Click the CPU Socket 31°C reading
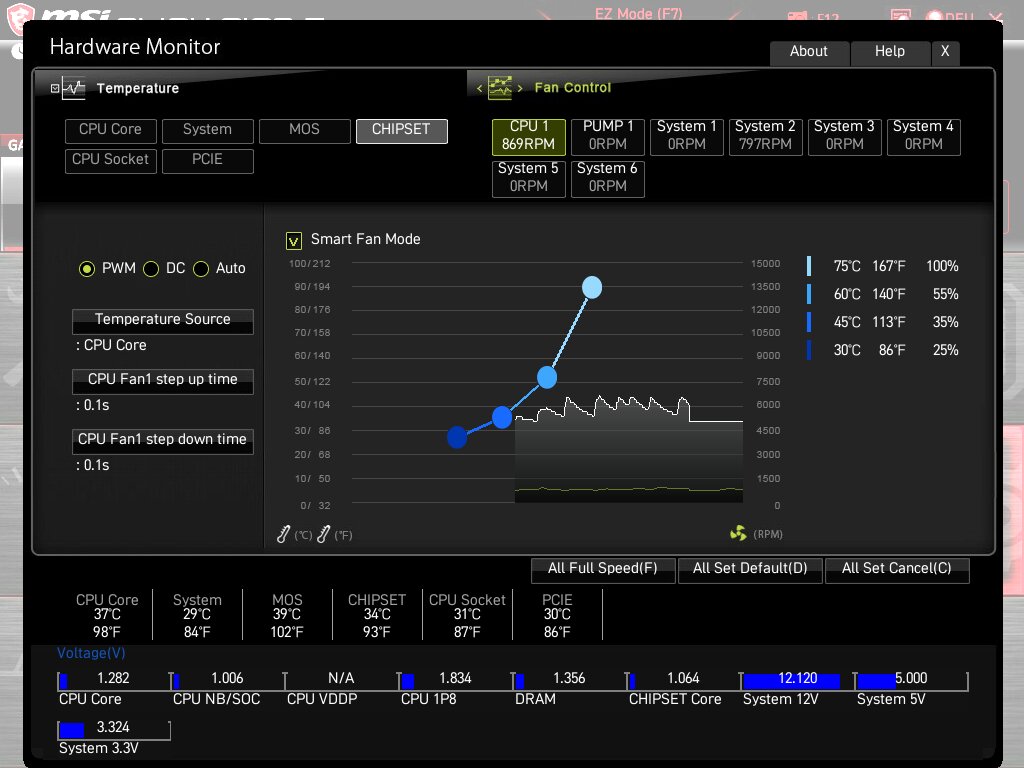The height and width of the screenshot is (768, 1024). pyautogui.click(x=467, y=615)
